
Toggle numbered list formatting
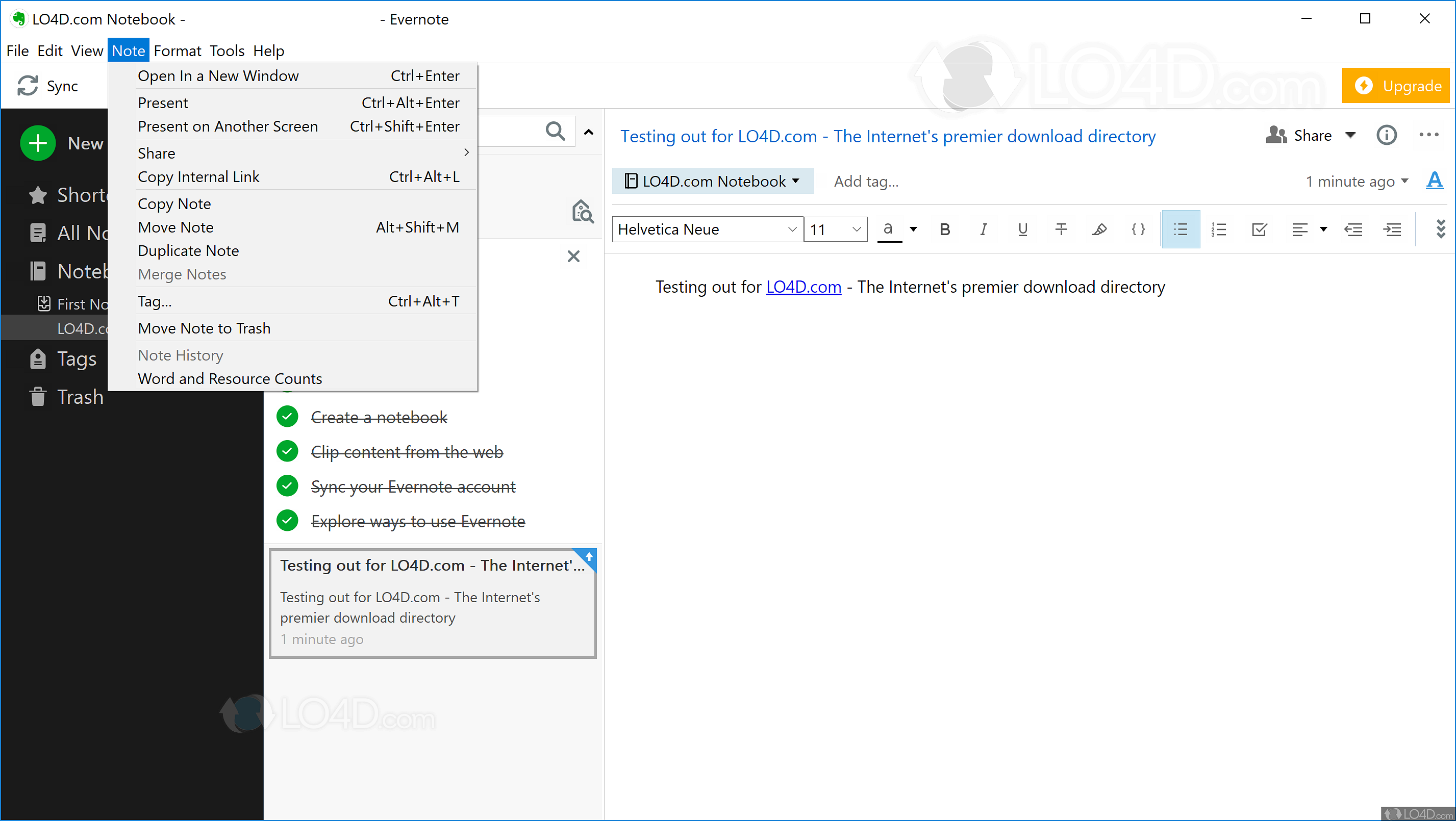tap(1219, 229)
